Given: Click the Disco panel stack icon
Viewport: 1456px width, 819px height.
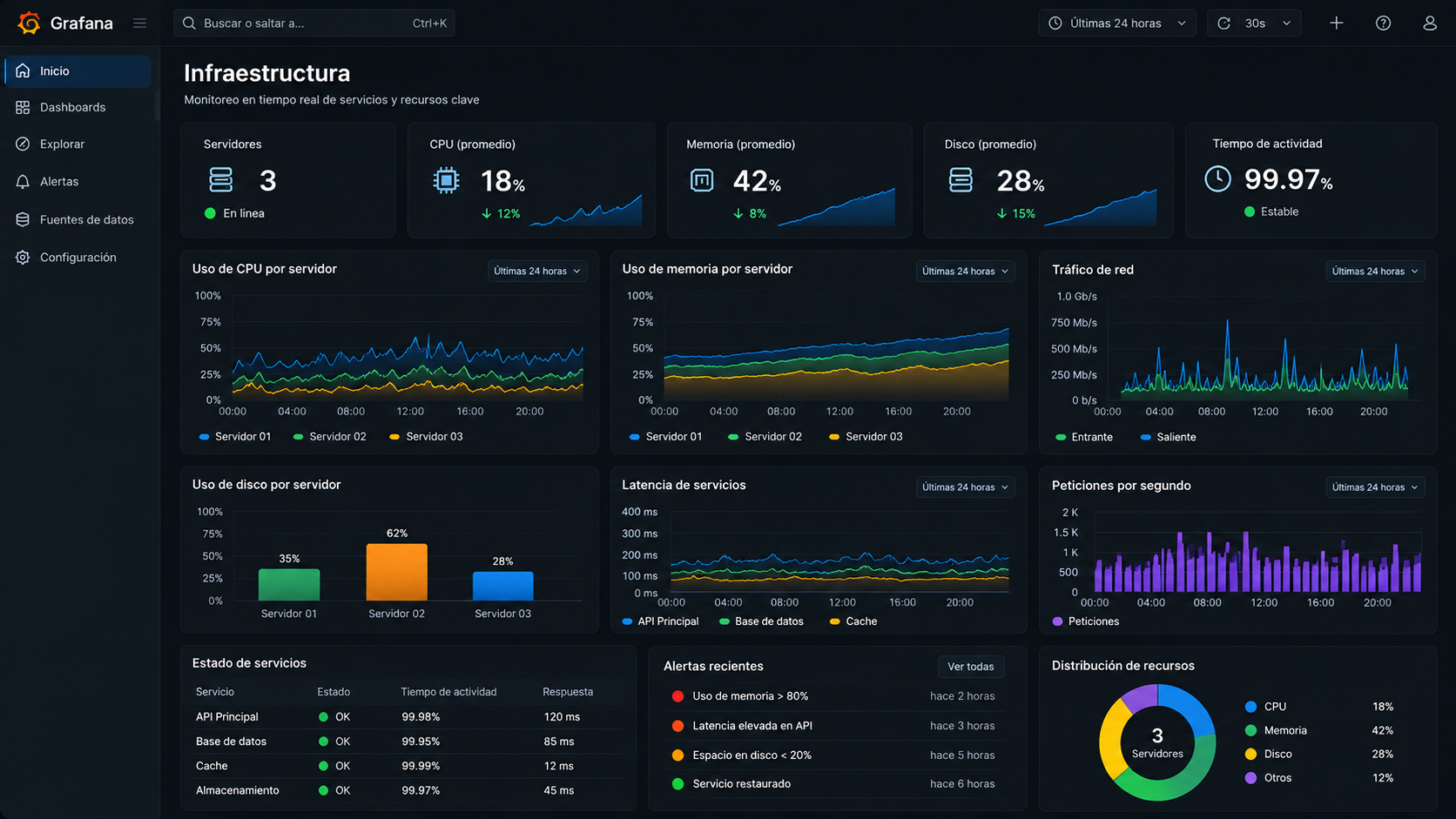Looking at the screenshot, I should pyautogui.click(x=961, y=180).
